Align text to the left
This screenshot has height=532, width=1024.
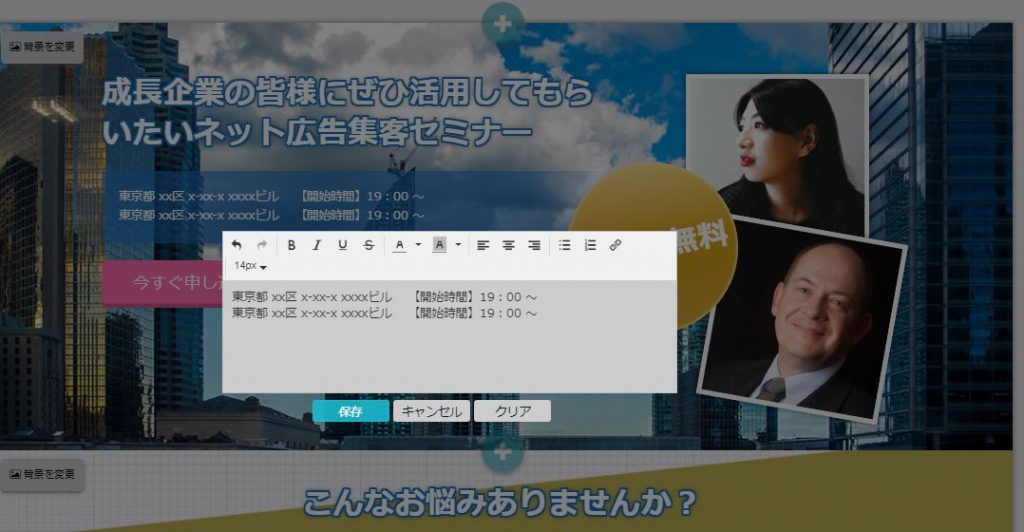483,245
